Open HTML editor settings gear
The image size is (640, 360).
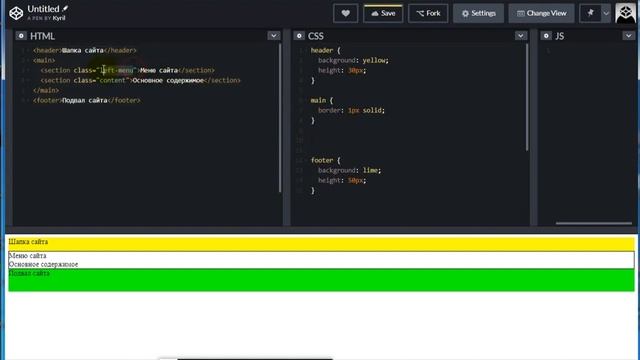[x=21, y=36]
